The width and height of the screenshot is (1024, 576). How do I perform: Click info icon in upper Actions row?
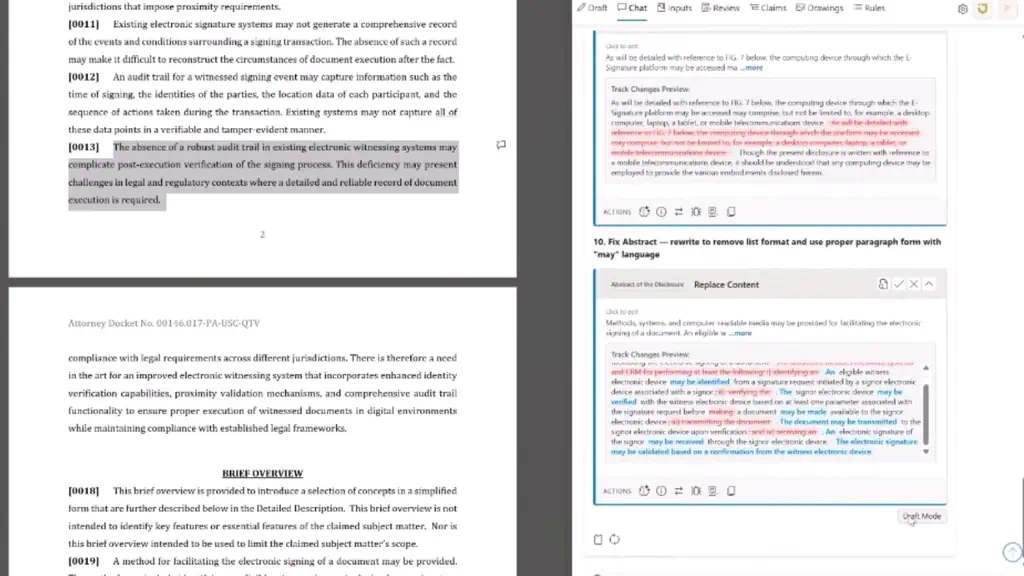point(661,212)
